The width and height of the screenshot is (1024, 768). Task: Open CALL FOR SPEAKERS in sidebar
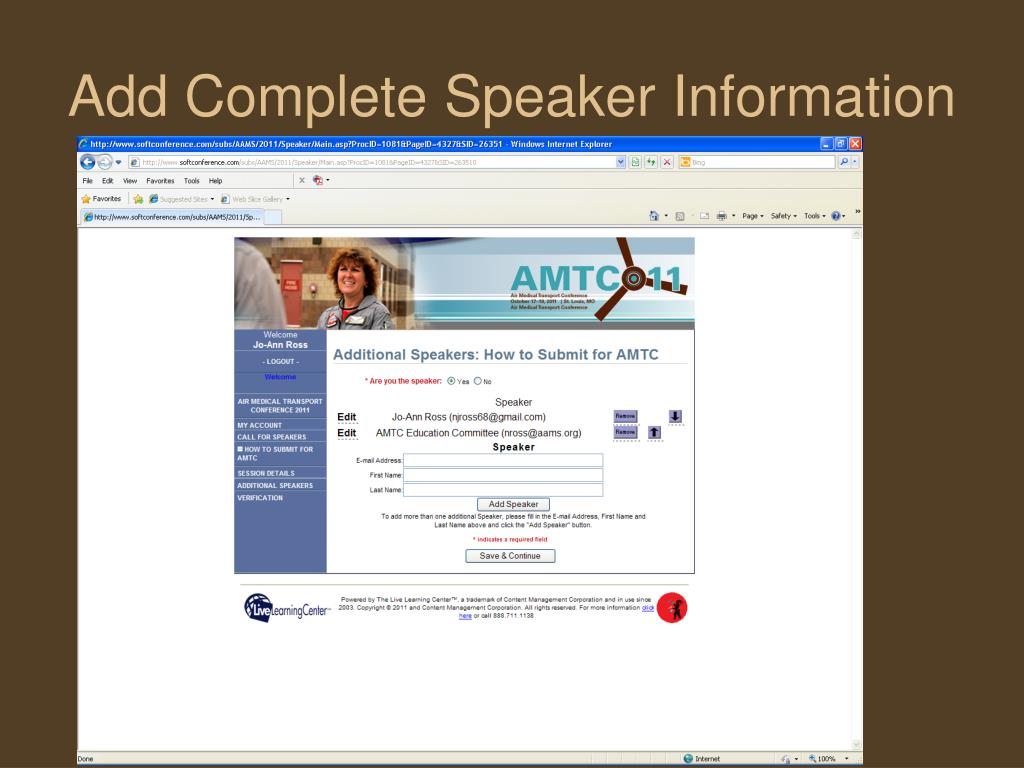[x=271, y=437]
